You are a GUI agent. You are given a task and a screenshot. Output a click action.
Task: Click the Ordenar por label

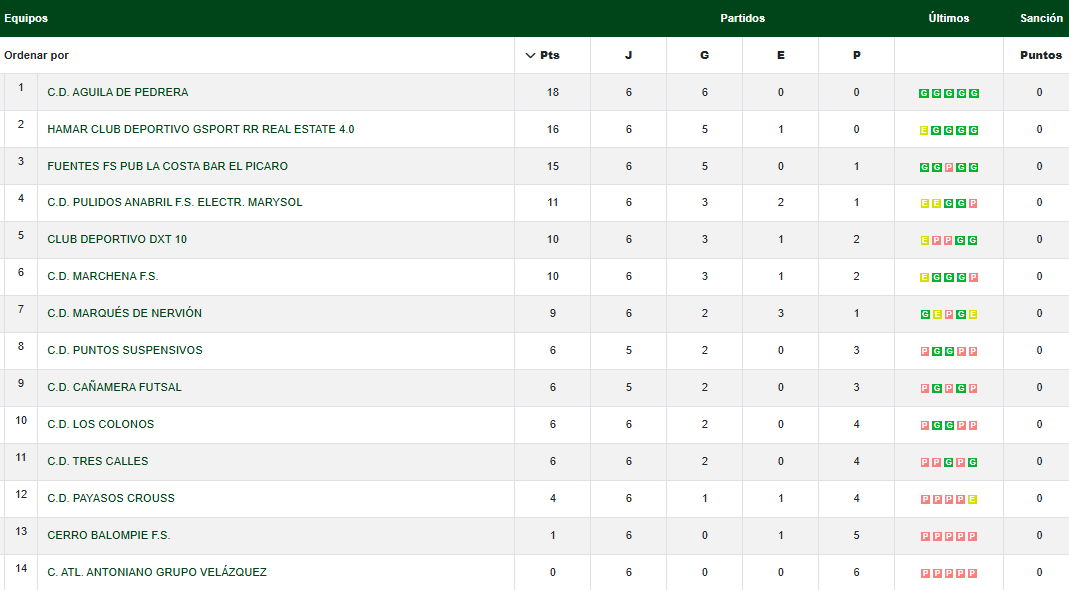pyautogui.click(x=37, y=56)
